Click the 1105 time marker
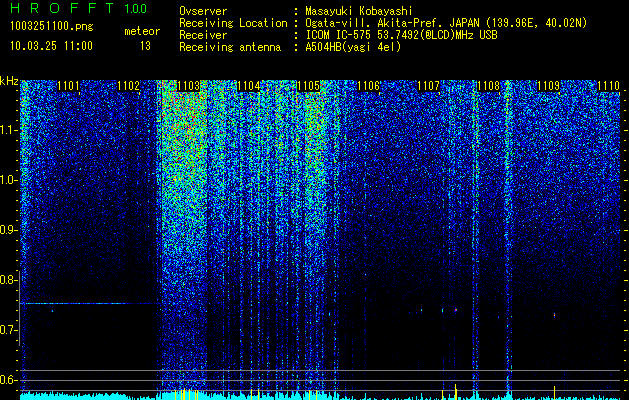 point(308,86)
